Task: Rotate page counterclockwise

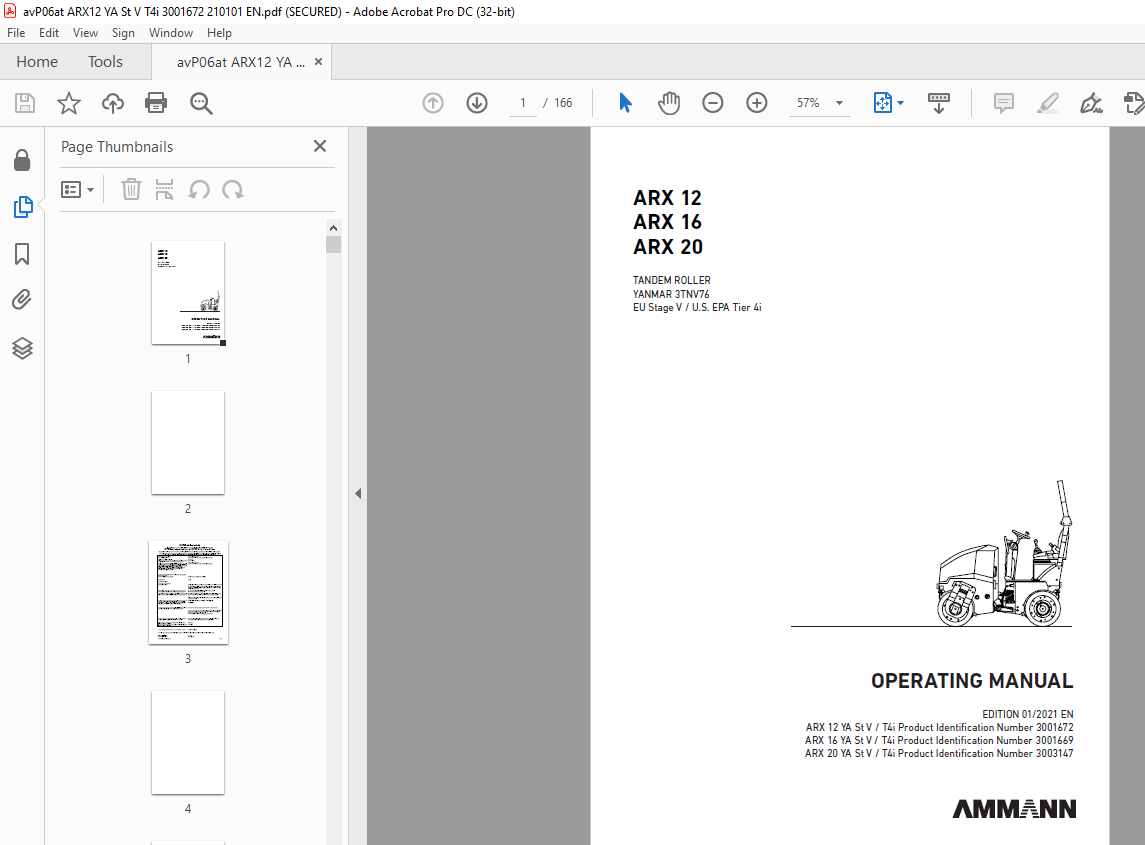Action: (199, 190)
